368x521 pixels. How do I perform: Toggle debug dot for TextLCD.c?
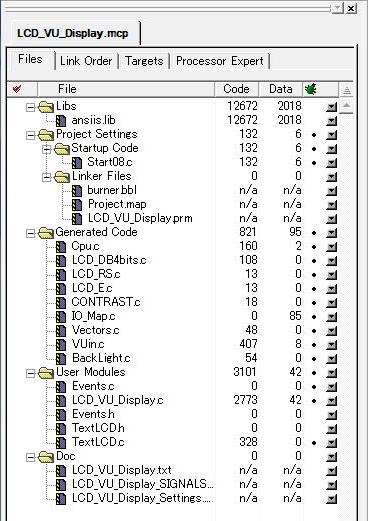click(x=314, y=443)
